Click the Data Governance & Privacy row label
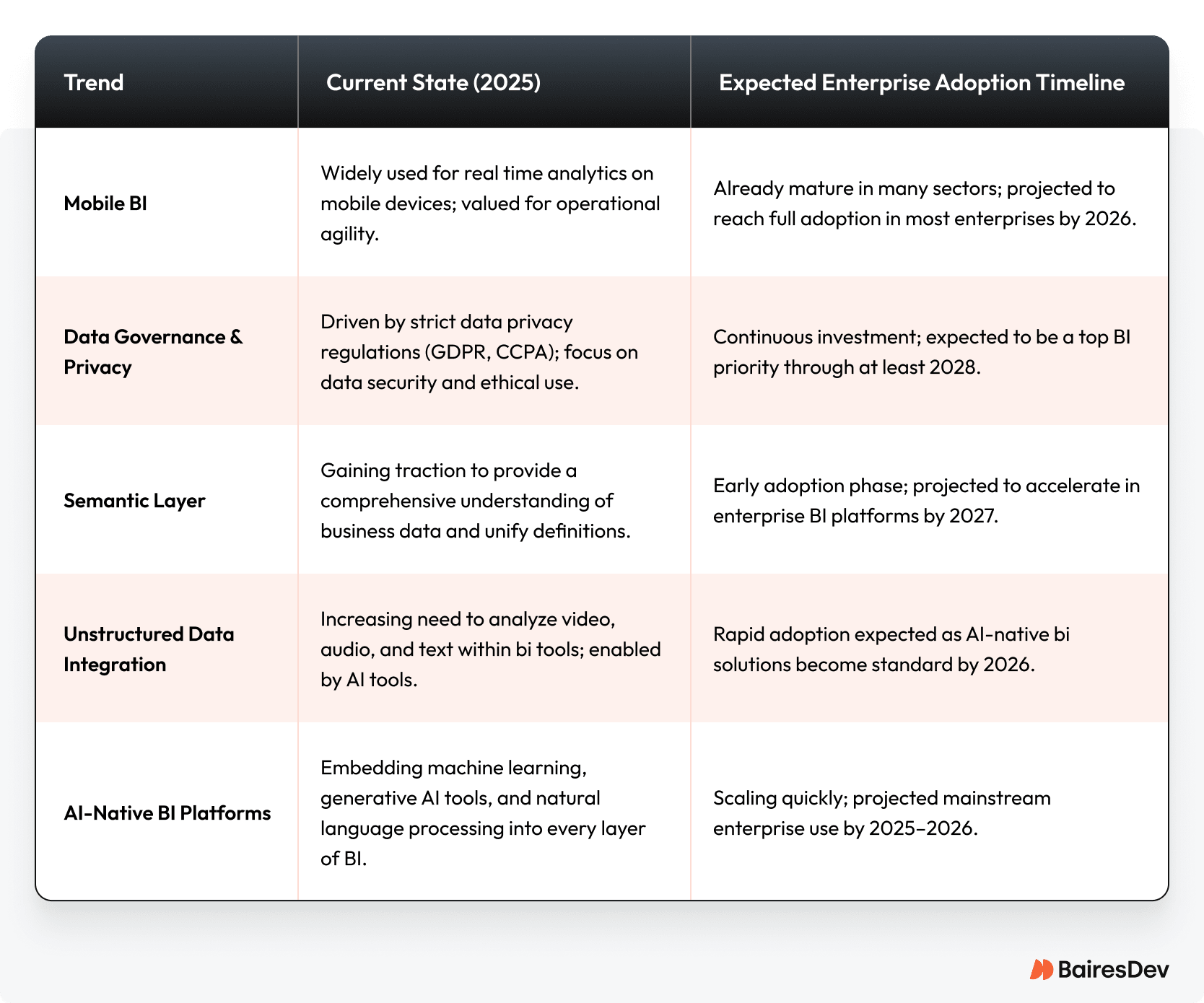Screen dimensions: 1204x1003 coord(153,352)
